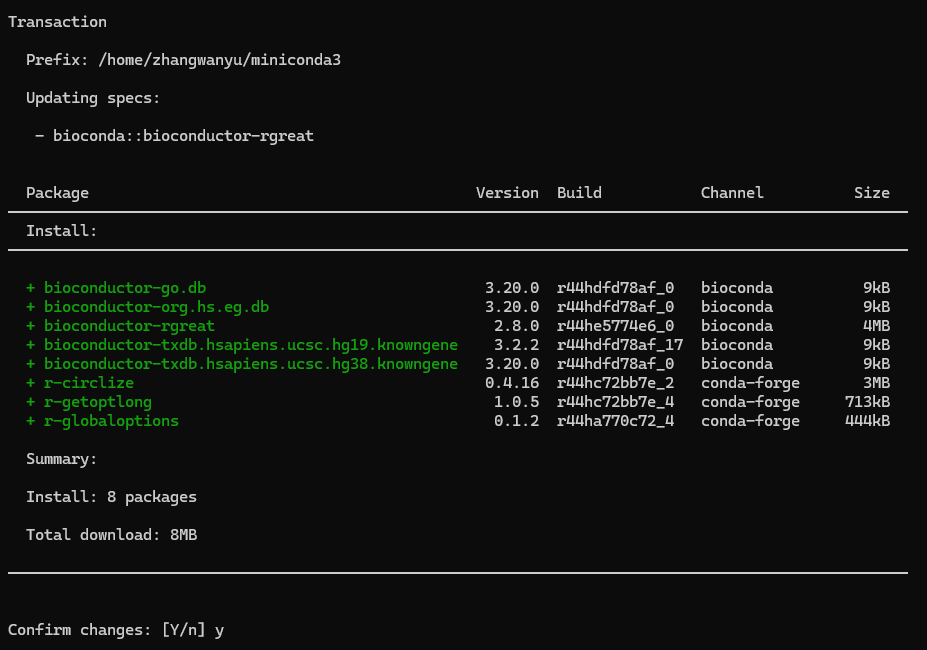Click the txdb hg38.knowngene package name
Screen dimensions: 927x650
(x=250, y=364)
